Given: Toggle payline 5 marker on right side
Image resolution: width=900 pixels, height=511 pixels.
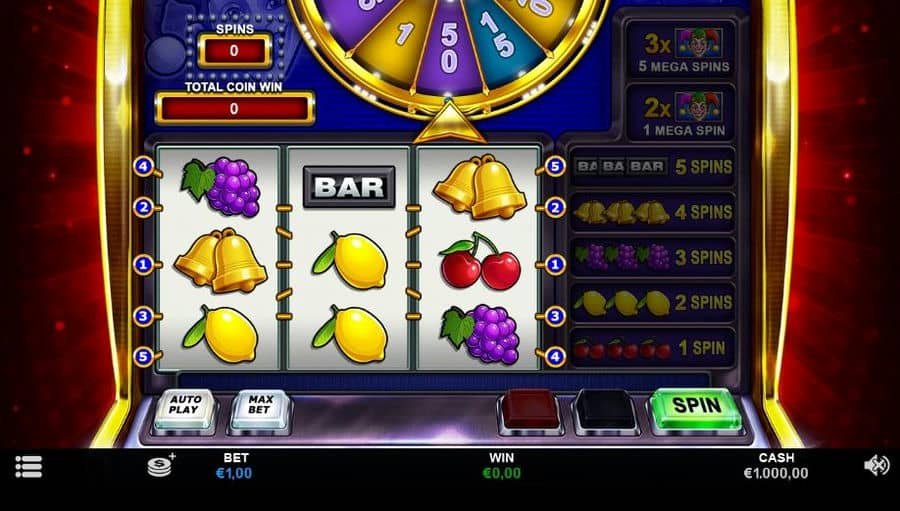Looking at the screenshot, I should point(554,167).
